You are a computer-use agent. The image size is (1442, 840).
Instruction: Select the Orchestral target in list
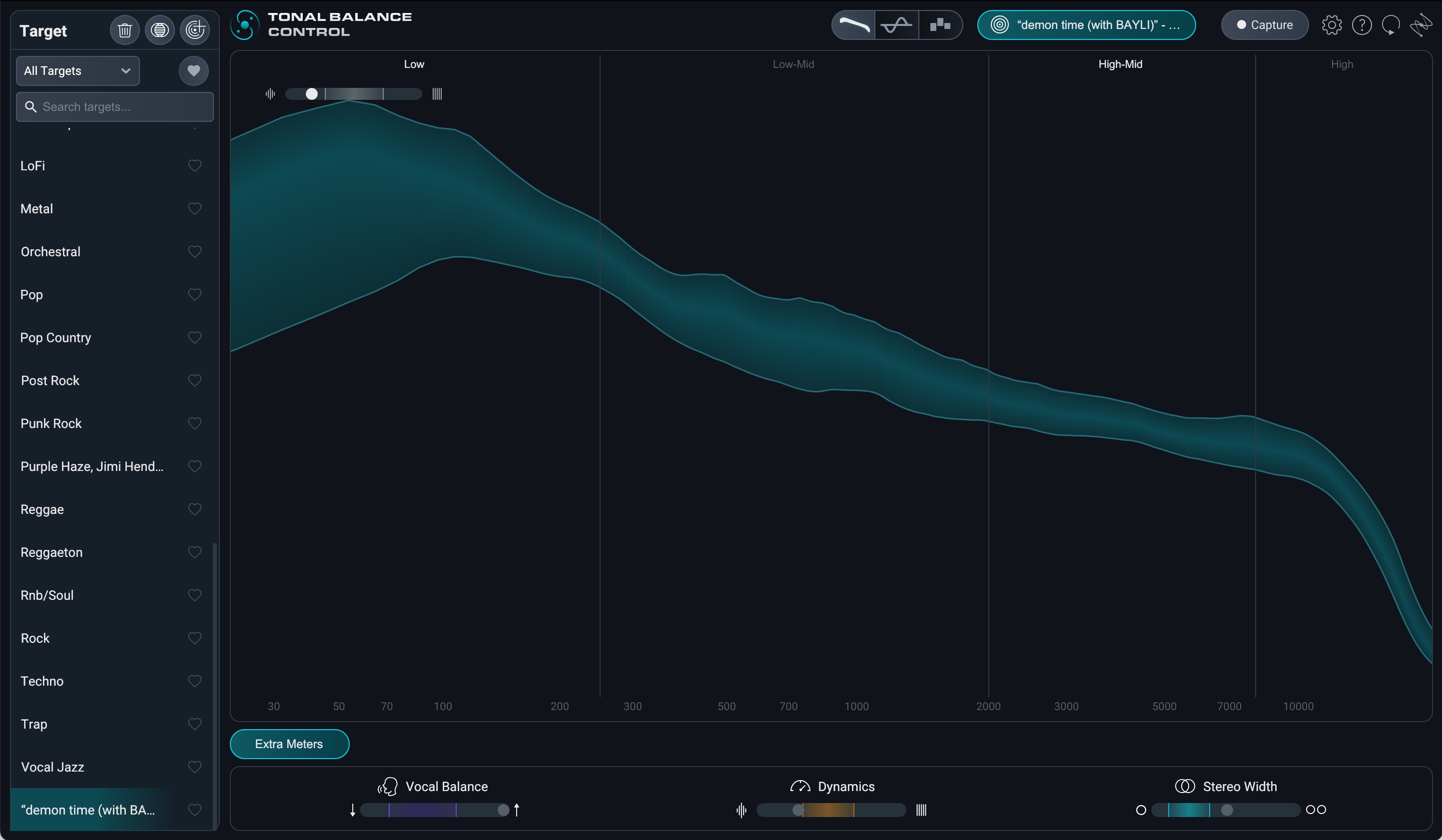[x=50, y=252]
